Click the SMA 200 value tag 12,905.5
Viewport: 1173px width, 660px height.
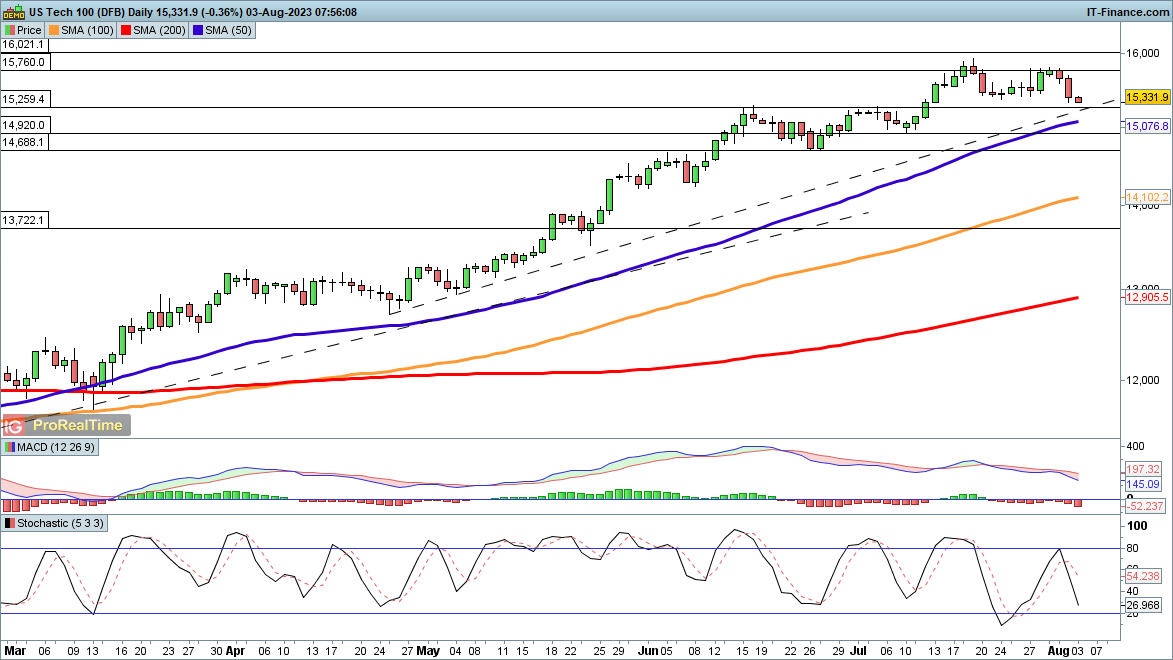click(x=1147, y=297)
